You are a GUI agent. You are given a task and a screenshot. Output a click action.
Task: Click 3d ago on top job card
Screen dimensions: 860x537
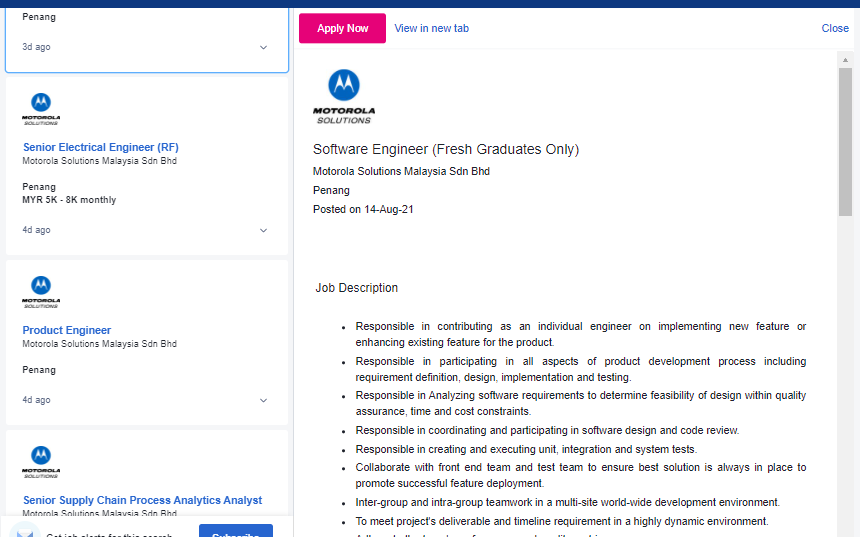click(x=36, y=47)
